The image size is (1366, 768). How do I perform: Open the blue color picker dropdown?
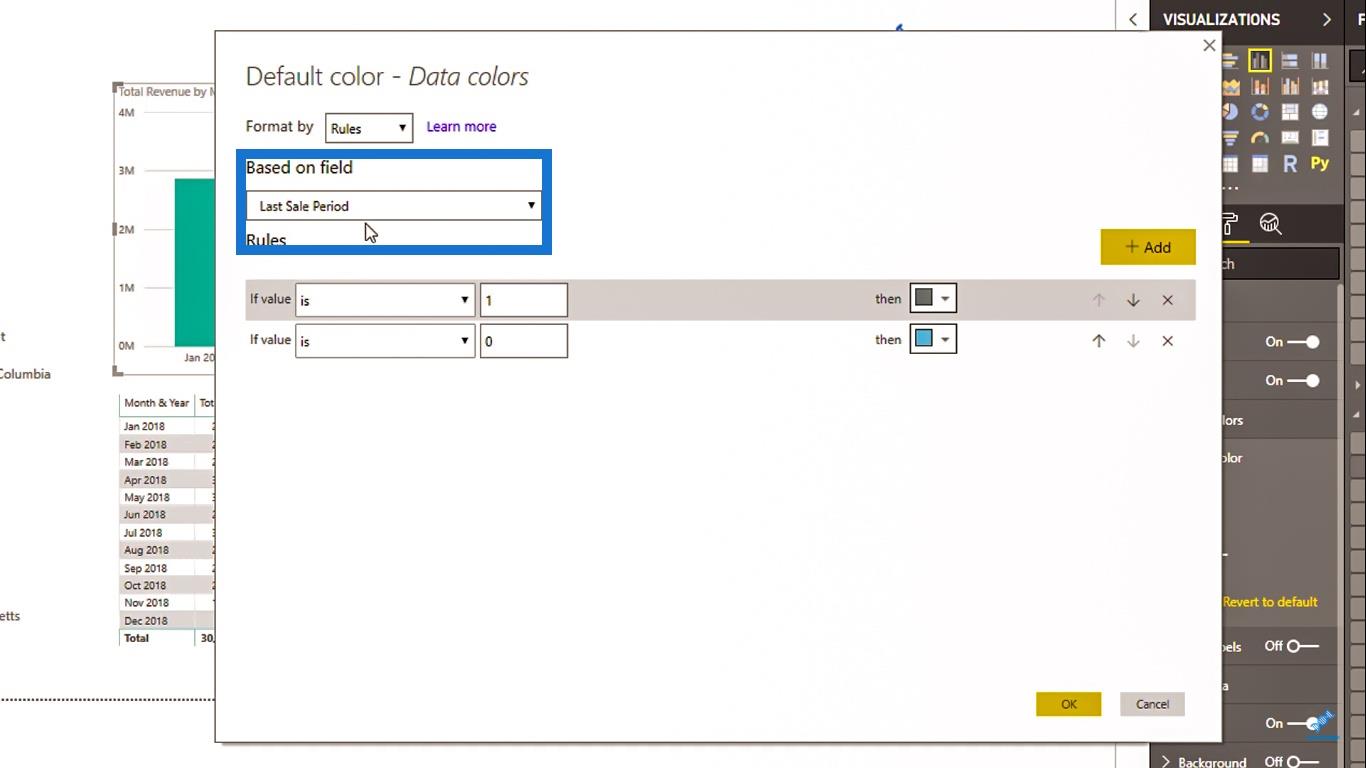click(933, 339)
